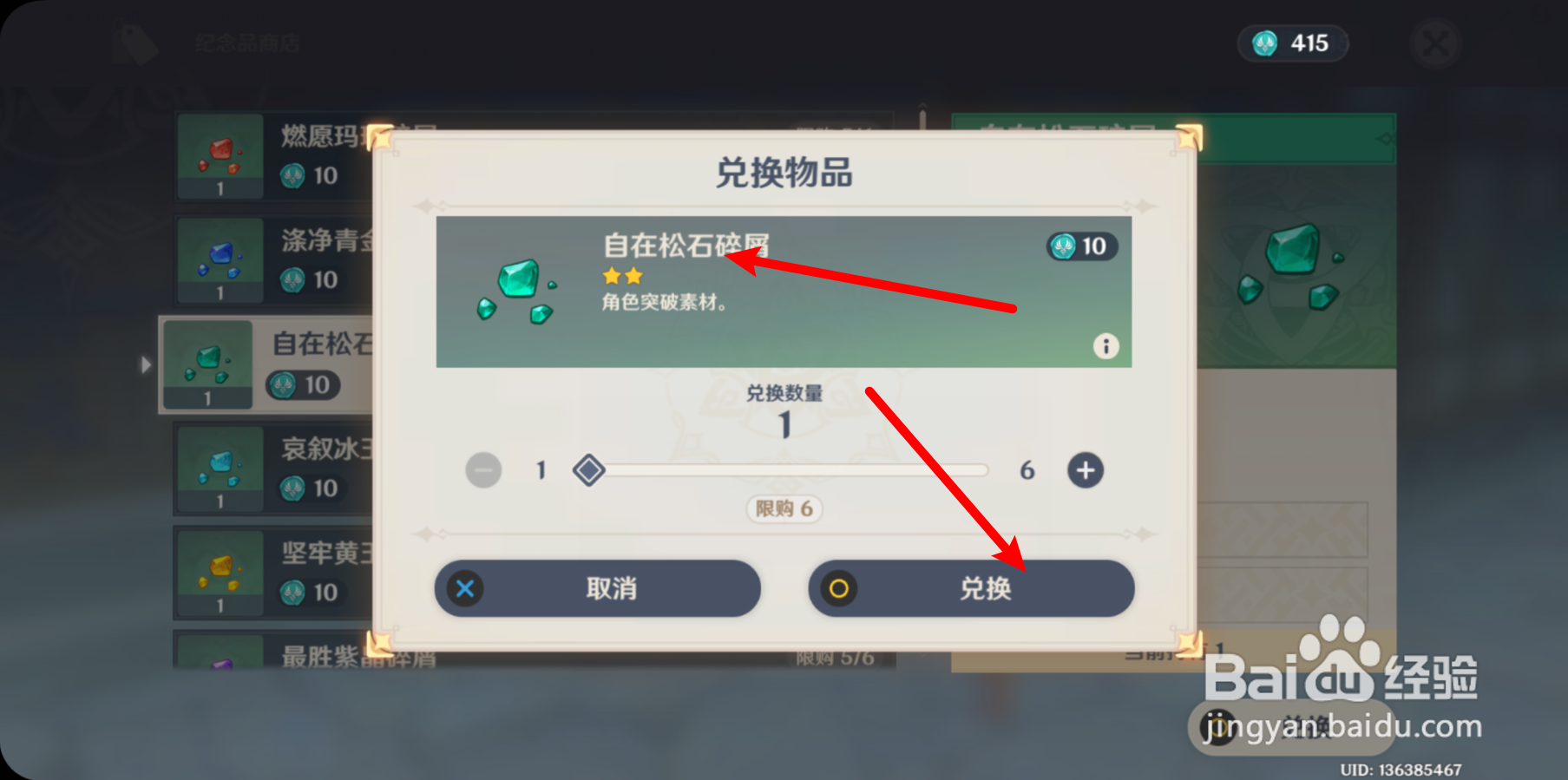Click the turquoise gem item image

pyautogui.click(x=517, y=292)
